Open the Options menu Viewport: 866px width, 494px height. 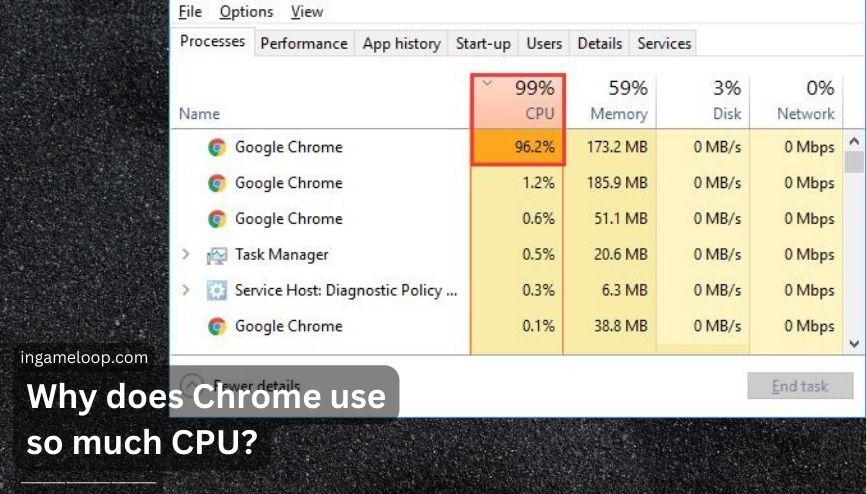246,12
